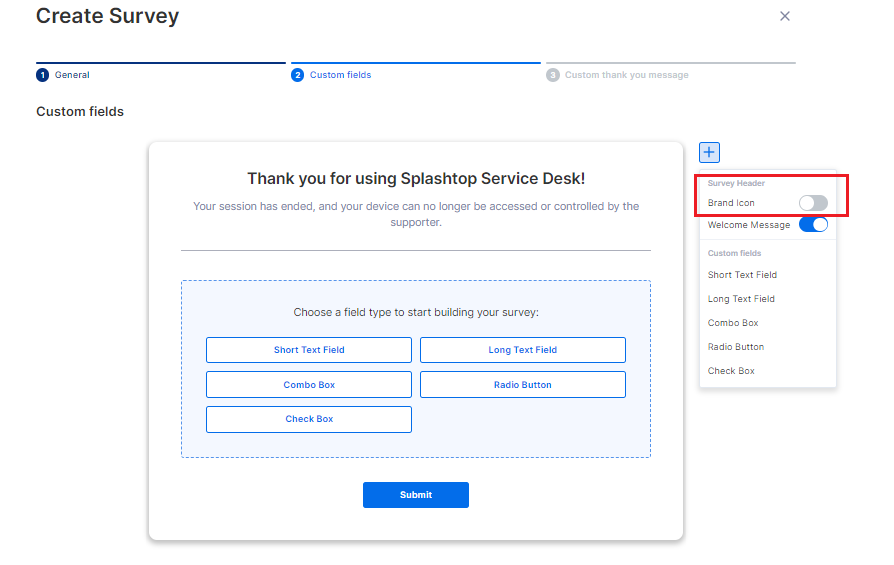Screen dimensions: 894x565
Task: Click the 'Your session has ended' message text
Action: pos(416,214)
